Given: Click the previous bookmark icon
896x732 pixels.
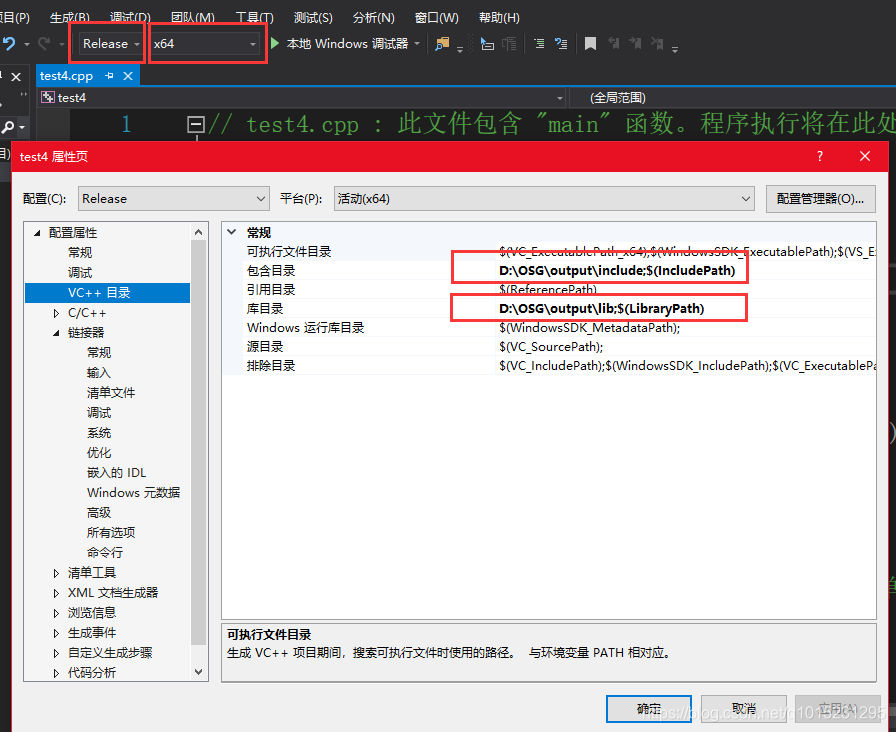Looking at the screenshot, I should 614,43.
